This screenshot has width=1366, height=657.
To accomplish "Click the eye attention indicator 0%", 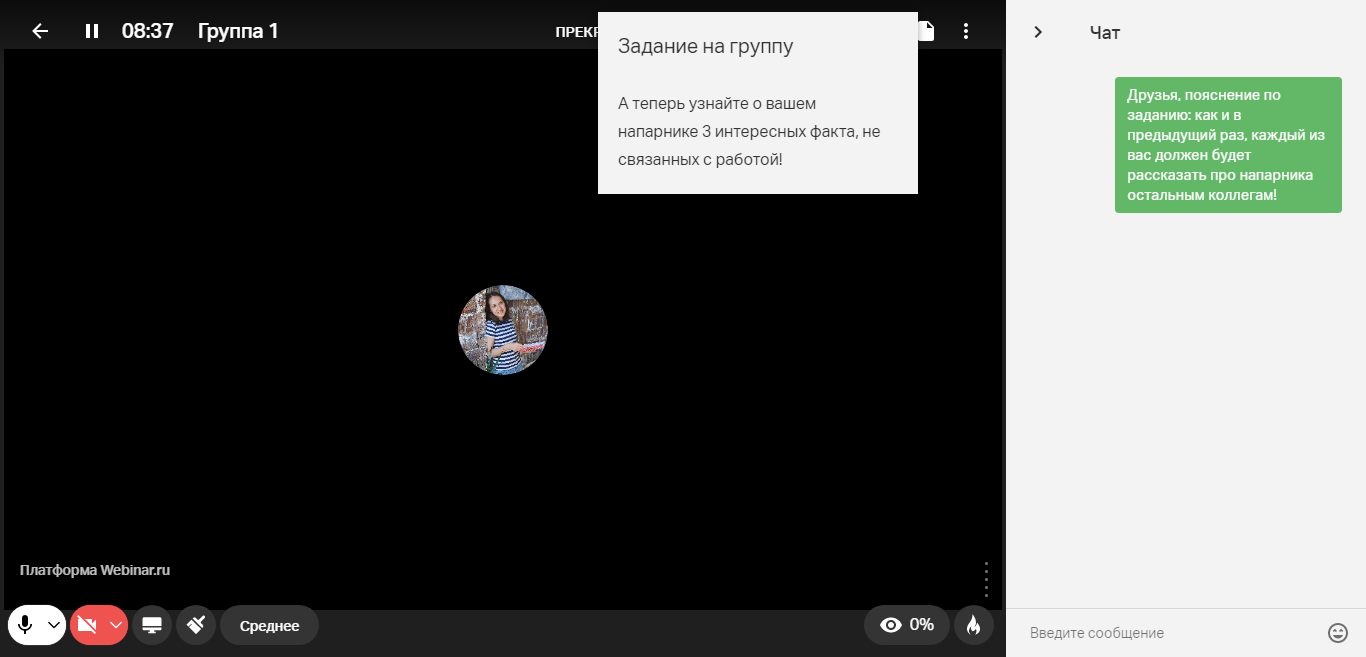I will click(x=906, y=625).
